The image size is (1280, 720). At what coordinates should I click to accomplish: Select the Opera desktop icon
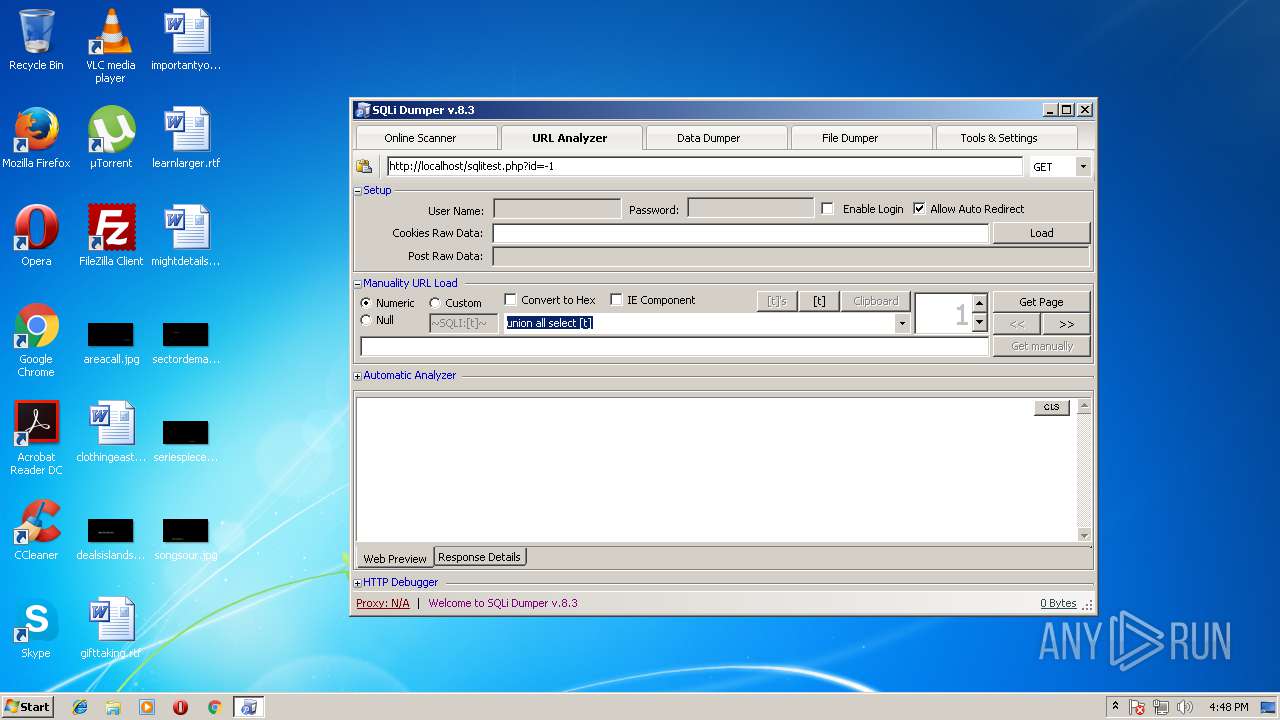36,236
